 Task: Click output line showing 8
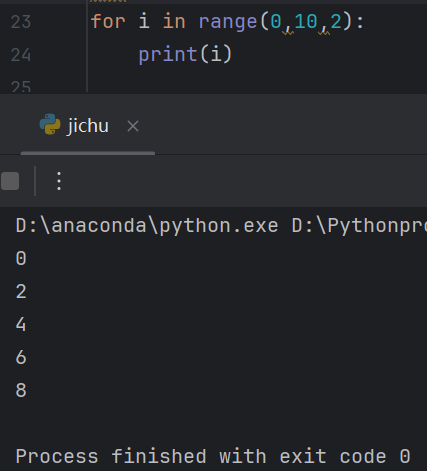[21, 390]
